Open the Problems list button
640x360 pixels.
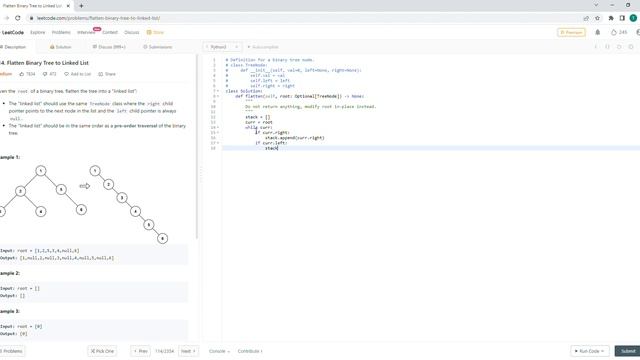pyautogui.click(x=11, y=351)
